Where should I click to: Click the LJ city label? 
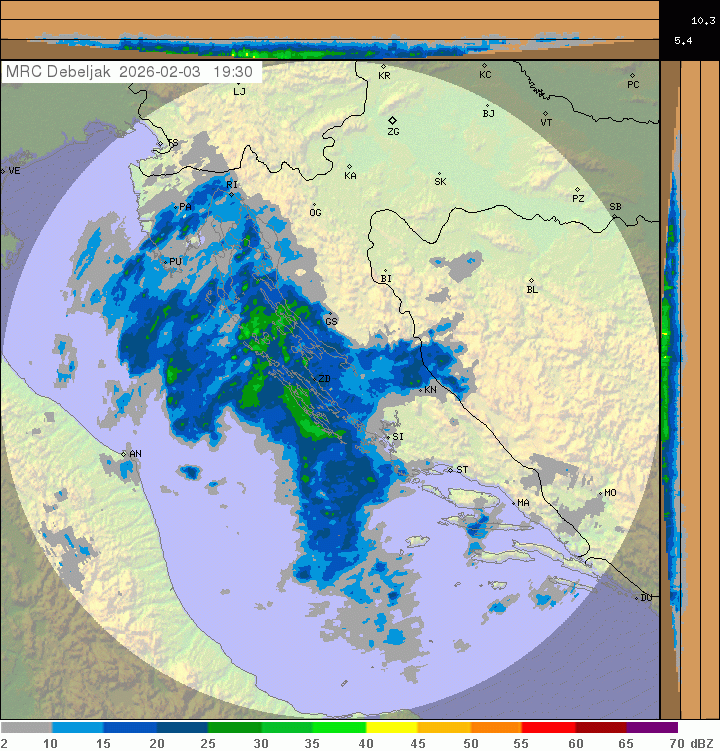[238, 91]
